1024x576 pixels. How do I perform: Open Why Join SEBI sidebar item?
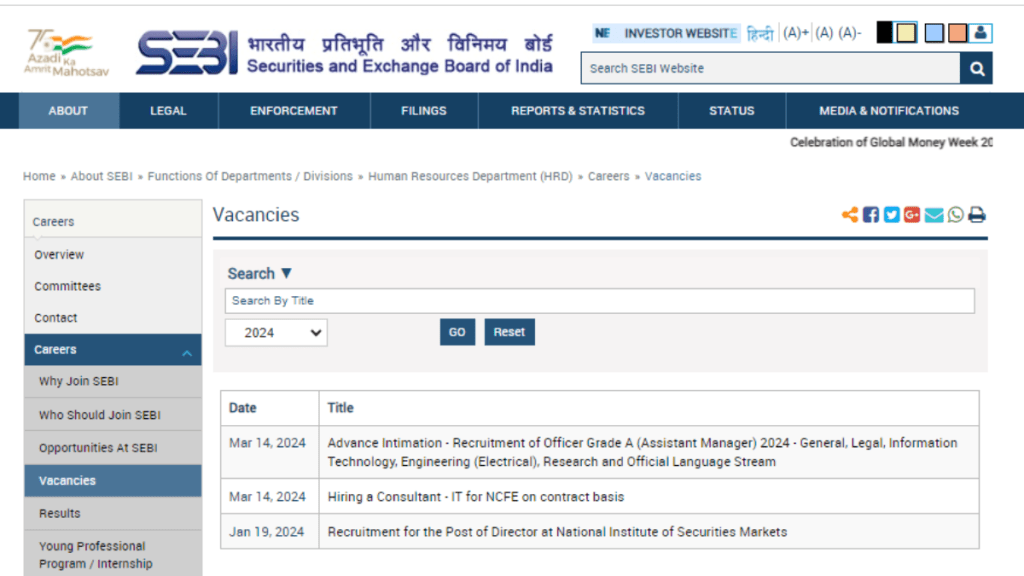pyautogui.click(x=113, y=381)
